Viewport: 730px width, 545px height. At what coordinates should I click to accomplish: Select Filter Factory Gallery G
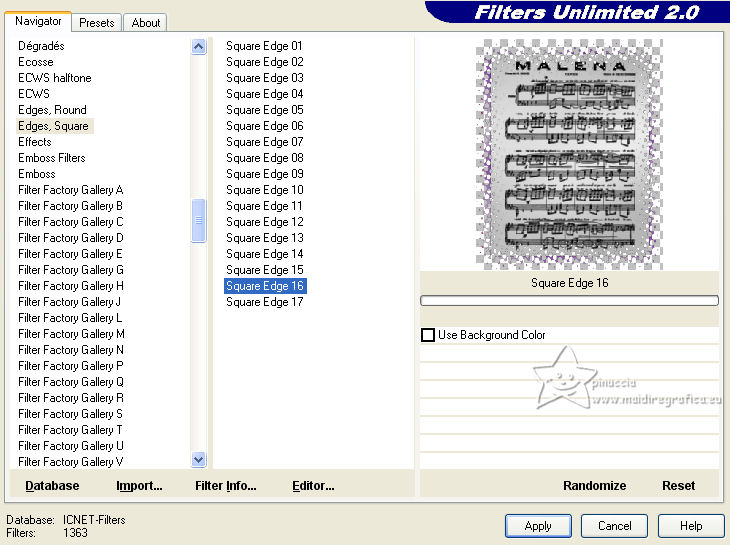pyautogui.click(x=70, y=270)
